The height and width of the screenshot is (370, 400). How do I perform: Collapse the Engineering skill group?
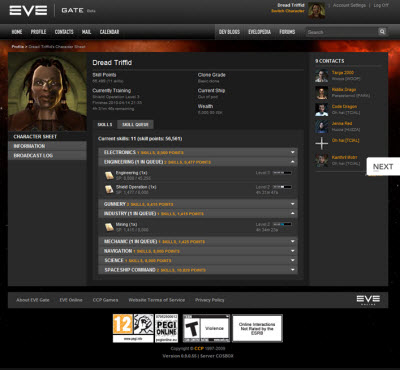(198, 162)
